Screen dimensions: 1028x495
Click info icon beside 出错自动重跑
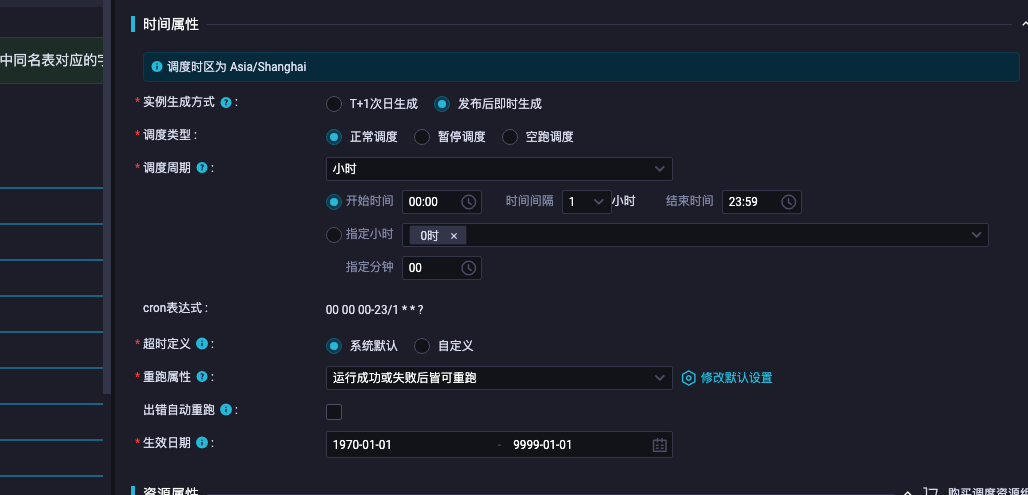(226, 410)
